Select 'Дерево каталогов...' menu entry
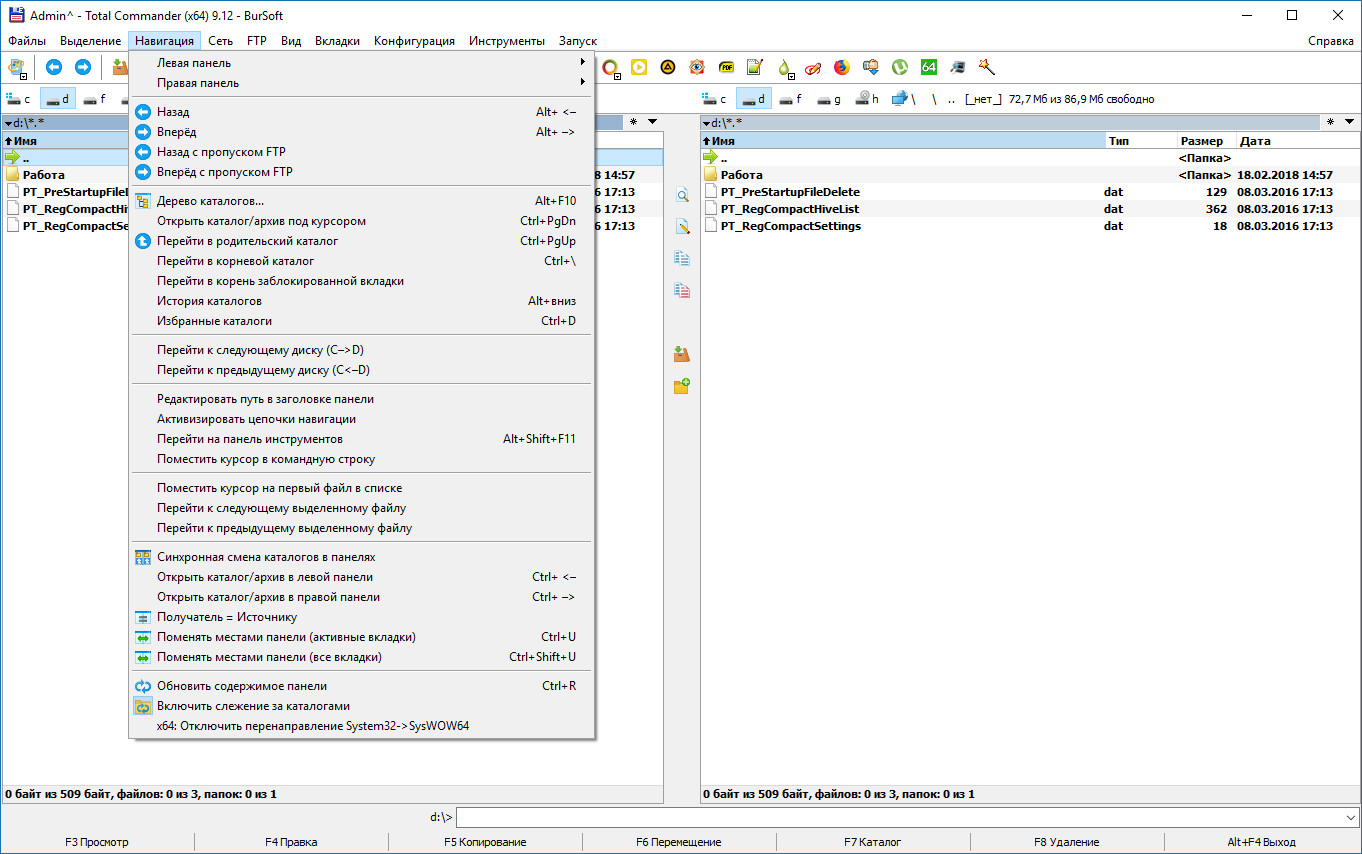1362x854 pixels. 210,201
